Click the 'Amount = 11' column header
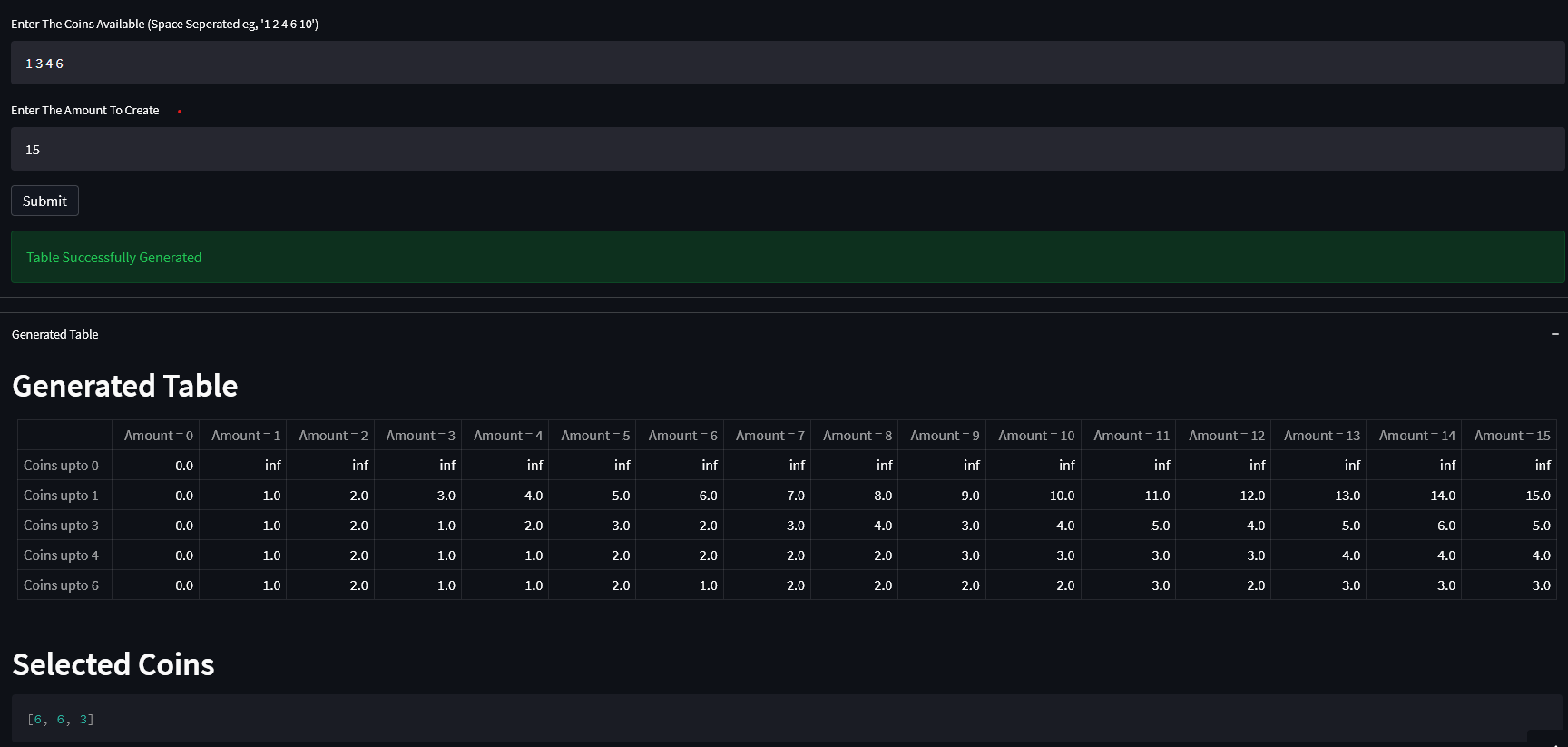 point(1129,436)
